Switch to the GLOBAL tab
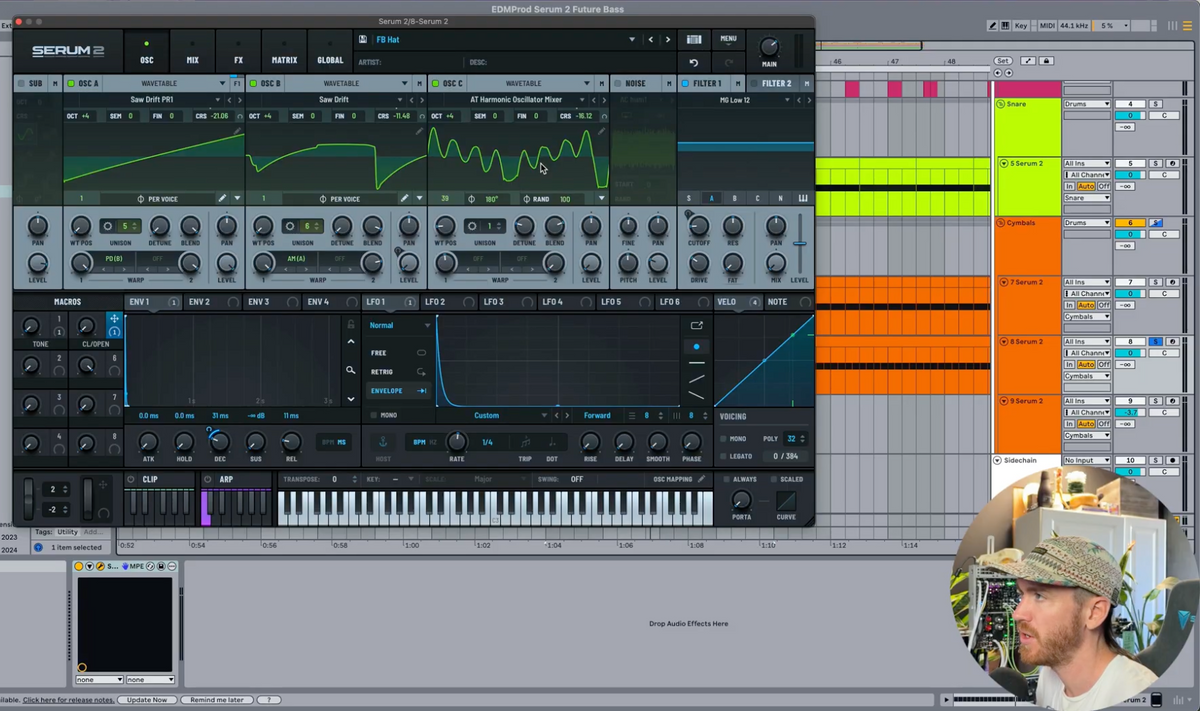Viewport: 1200px width, 711px height. tap(330, 53)
